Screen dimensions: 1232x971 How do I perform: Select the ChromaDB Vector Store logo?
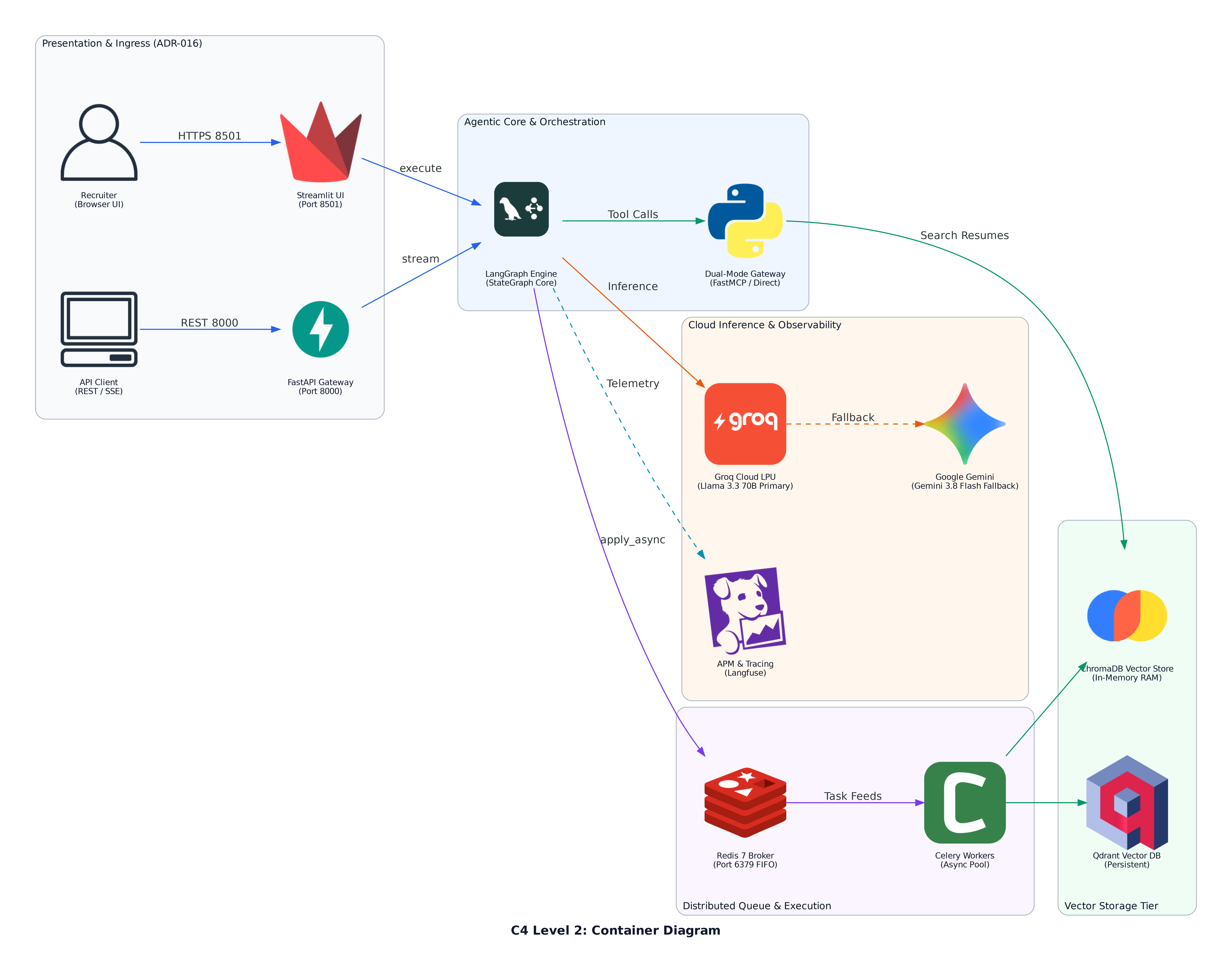[1127, 616]
